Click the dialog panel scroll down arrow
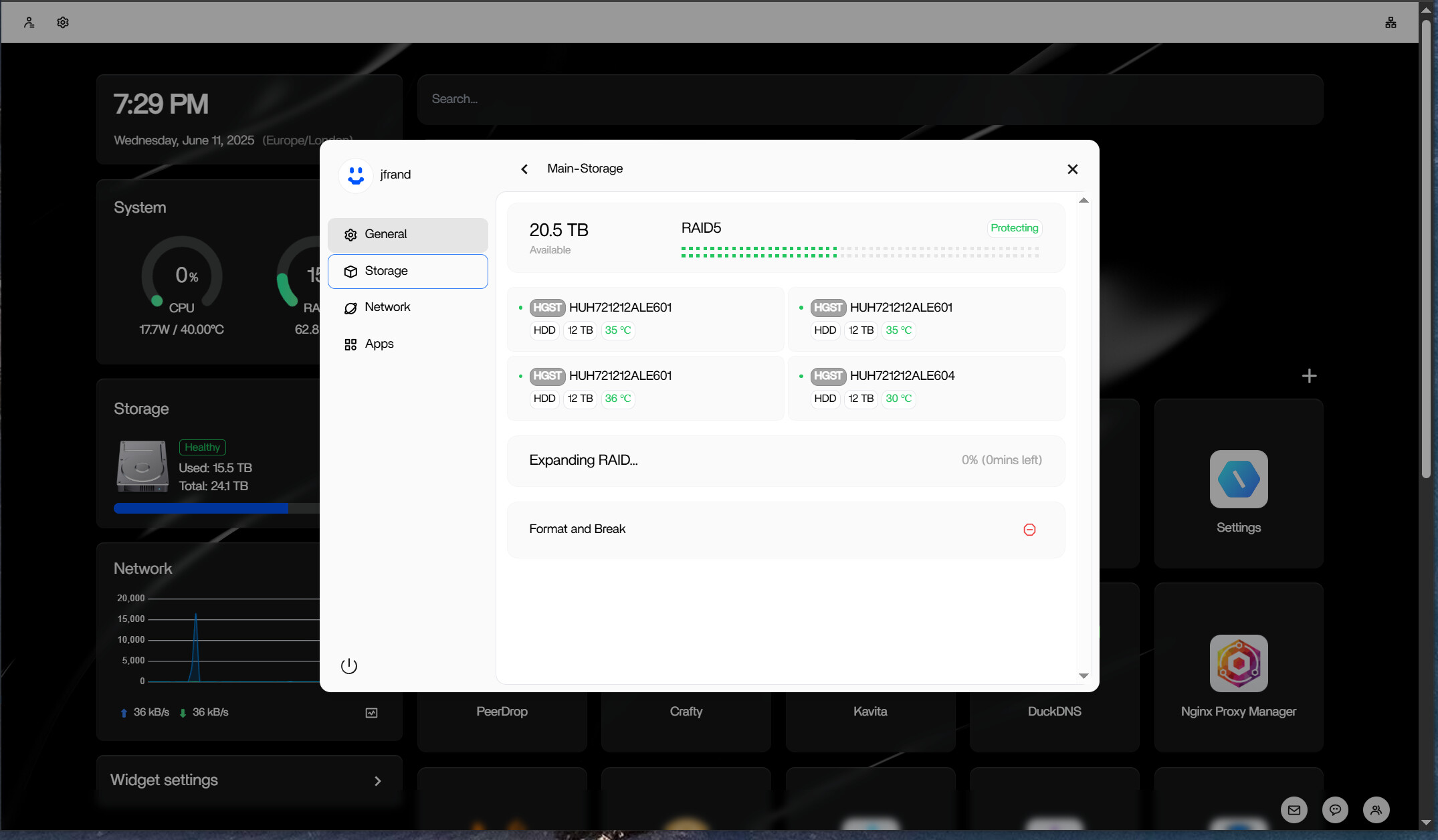This screenshot has width=1438, height=840. pos(1084,676)
